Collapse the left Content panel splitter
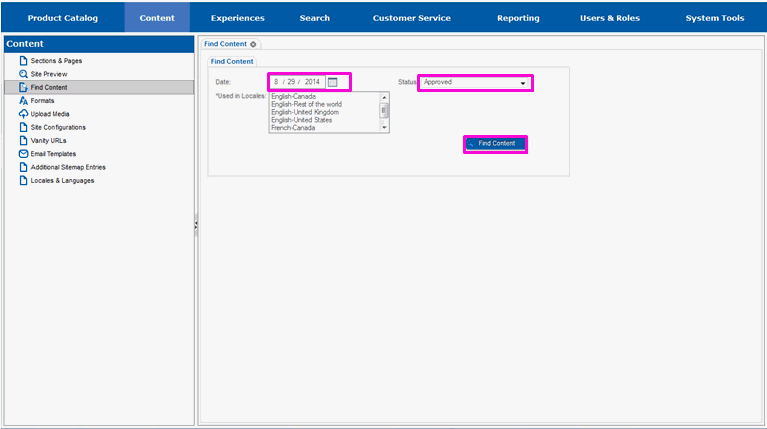The width and height of the screenshot is (767, 429). (x=196, y=225)
